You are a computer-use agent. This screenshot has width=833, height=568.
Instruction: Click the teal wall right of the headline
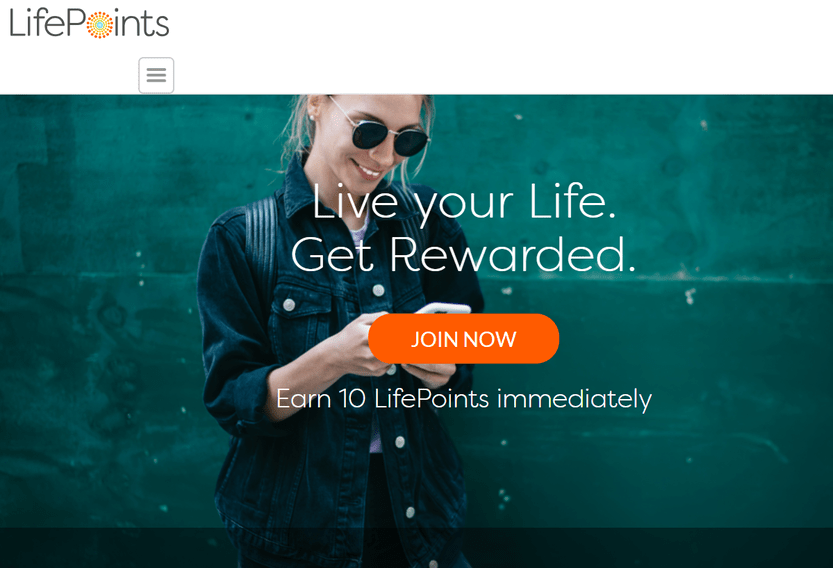pos(733,223)
